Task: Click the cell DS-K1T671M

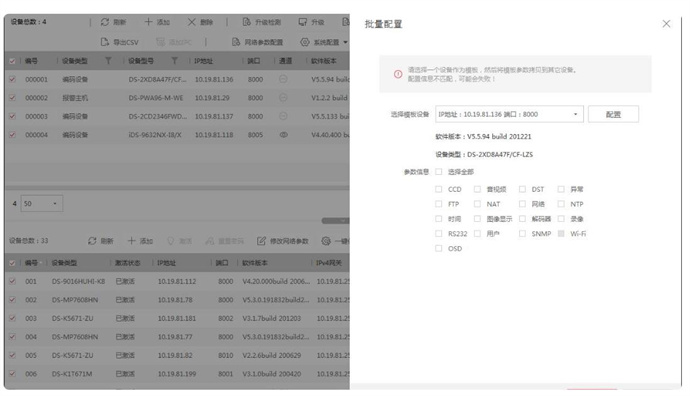Action: 72,374
